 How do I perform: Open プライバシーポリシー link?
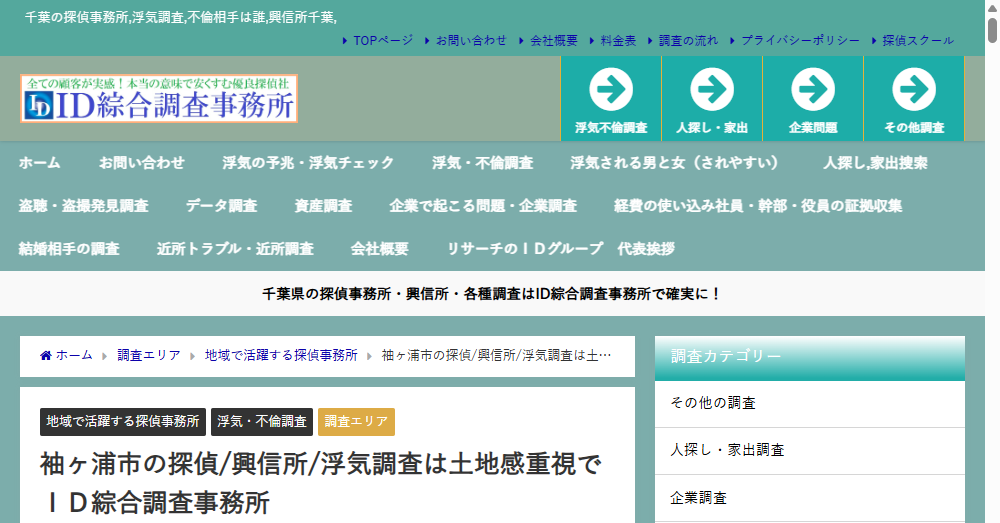coord(800,41)
